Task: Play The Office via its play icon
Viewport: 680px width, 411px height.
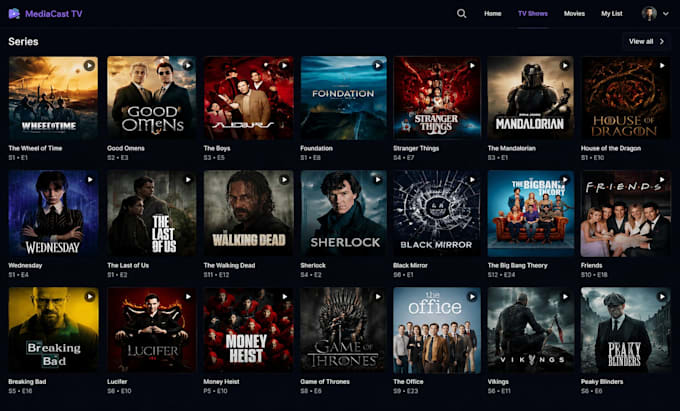Action: [x=472, y=297]
